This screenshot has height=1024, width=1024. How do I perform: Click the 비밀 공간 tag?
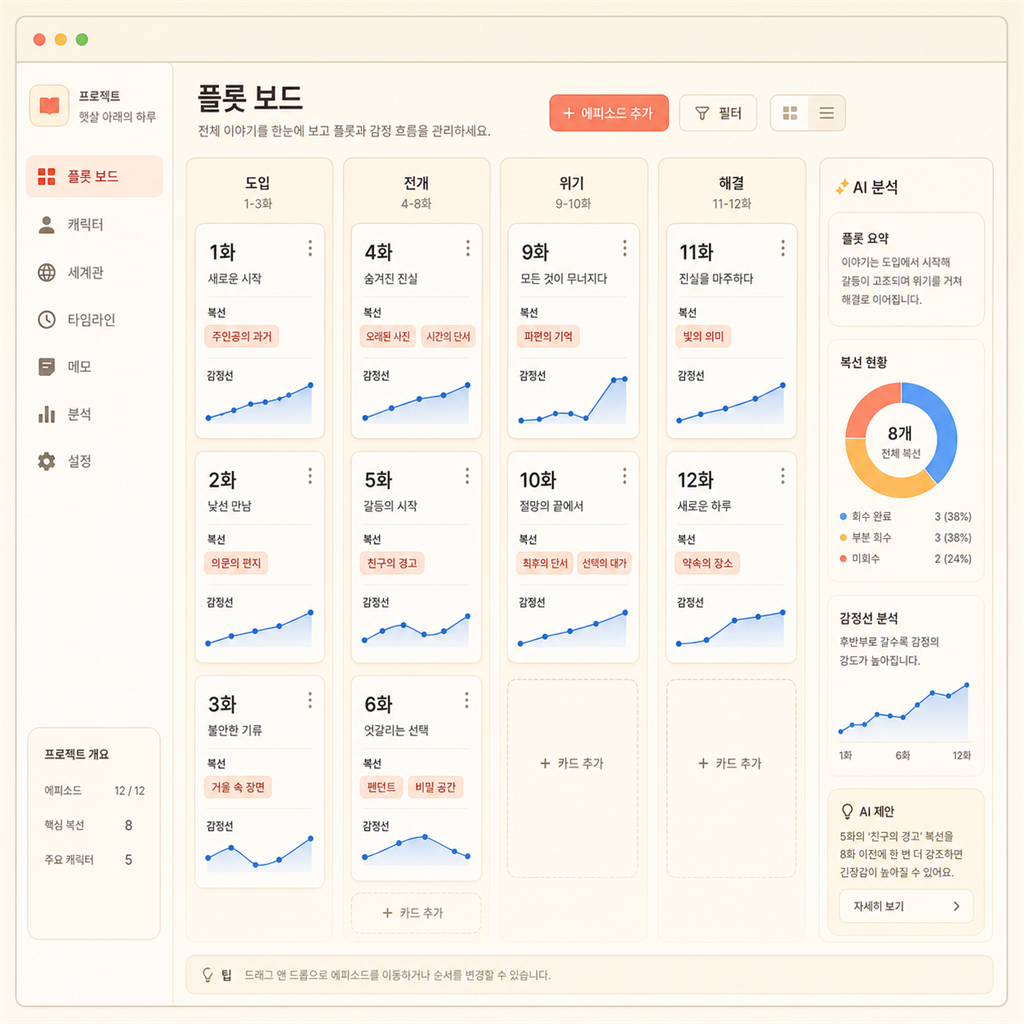point(436,787)
